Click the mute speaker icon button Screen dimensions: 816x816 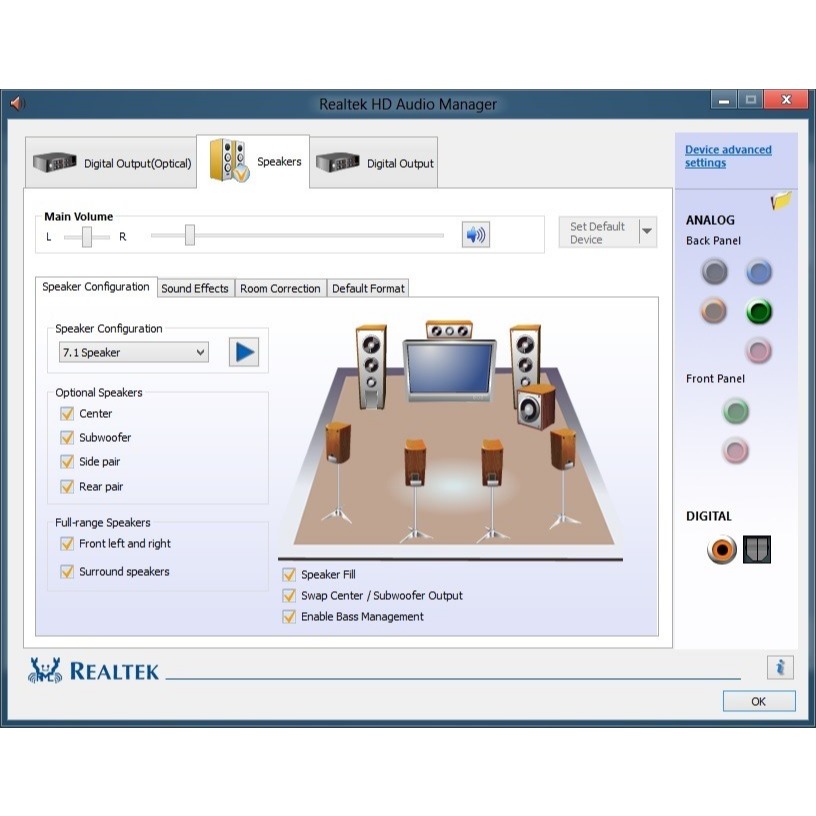(475, 235)
